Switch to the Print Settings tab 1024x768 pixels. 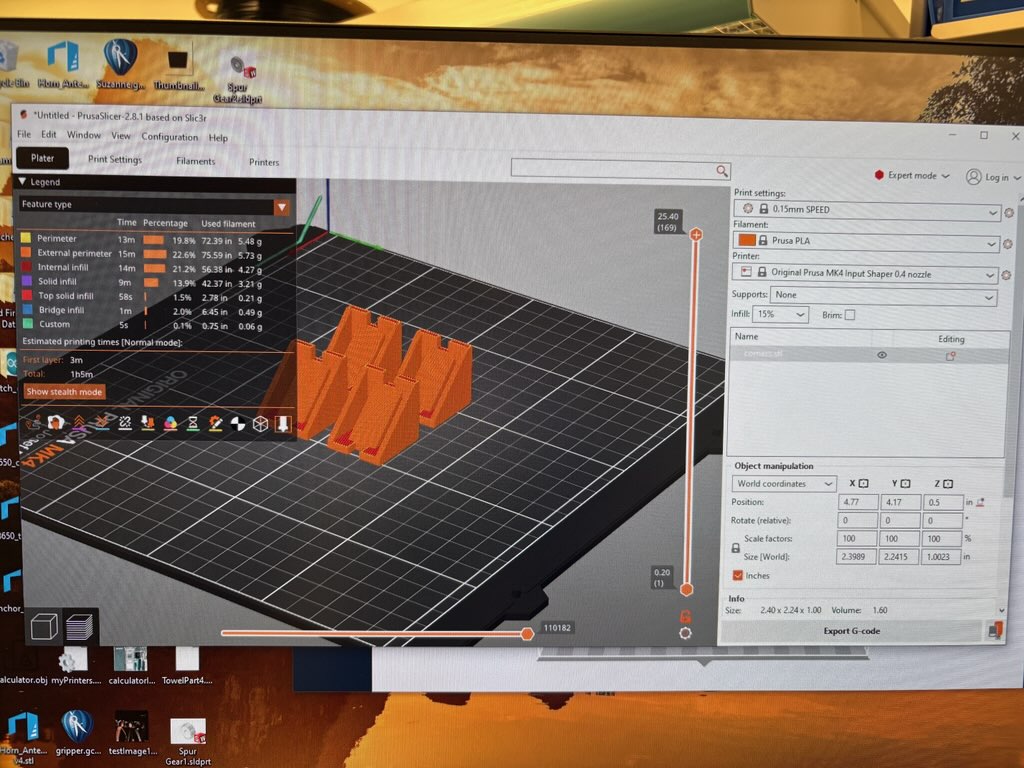click(115, 160)
